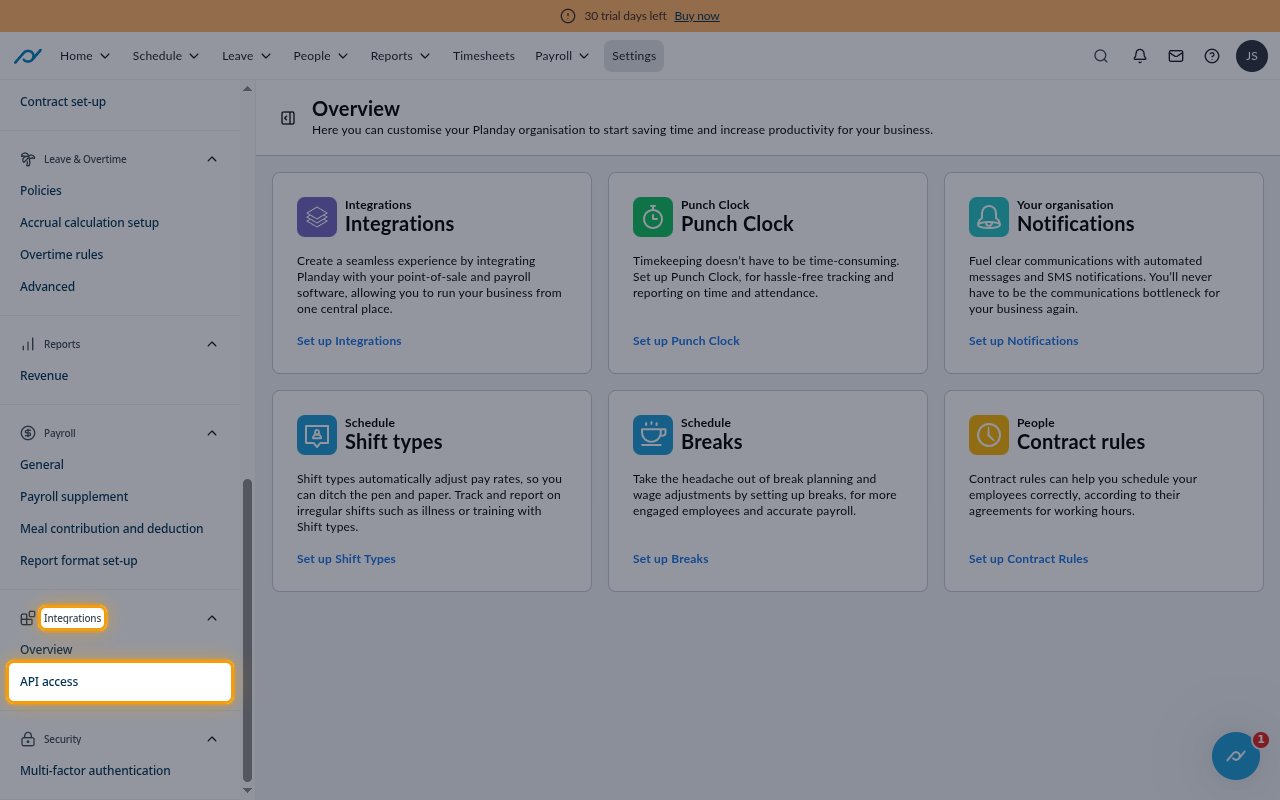Screen dimensions: 1280x800
Task: Open Overtime rules
Action: point(61,254)
